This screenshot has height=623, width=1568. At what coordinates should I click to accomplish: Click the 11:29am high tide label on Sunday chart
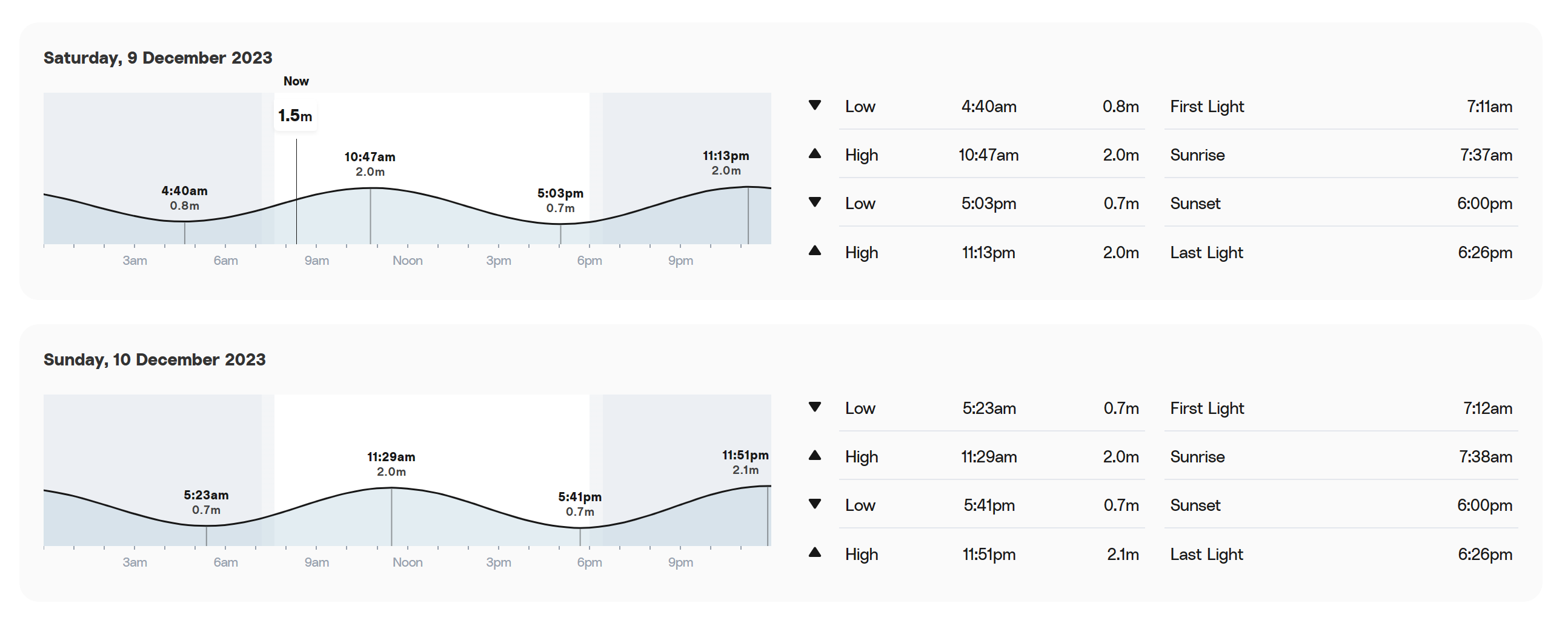point(391,464)
